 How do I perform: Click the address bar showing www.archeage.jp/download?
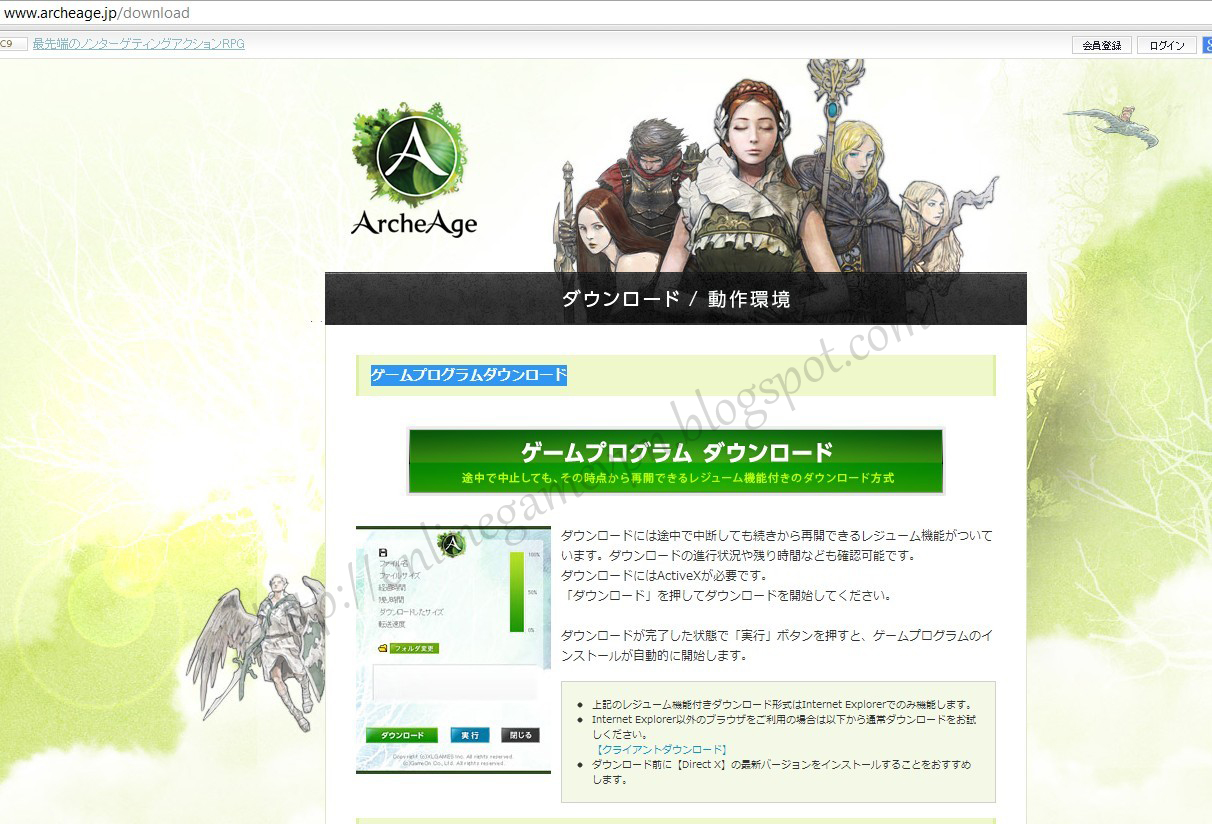(x=606, y=13)
